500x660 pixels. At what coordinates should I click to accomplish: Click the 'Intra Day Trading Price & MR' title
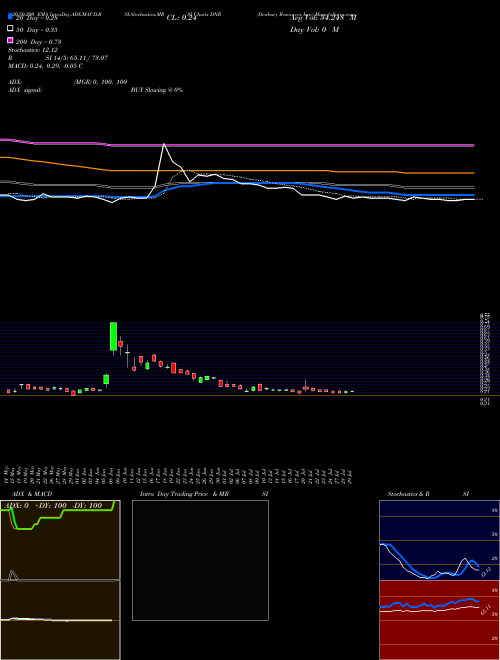(x=184, y=494)
